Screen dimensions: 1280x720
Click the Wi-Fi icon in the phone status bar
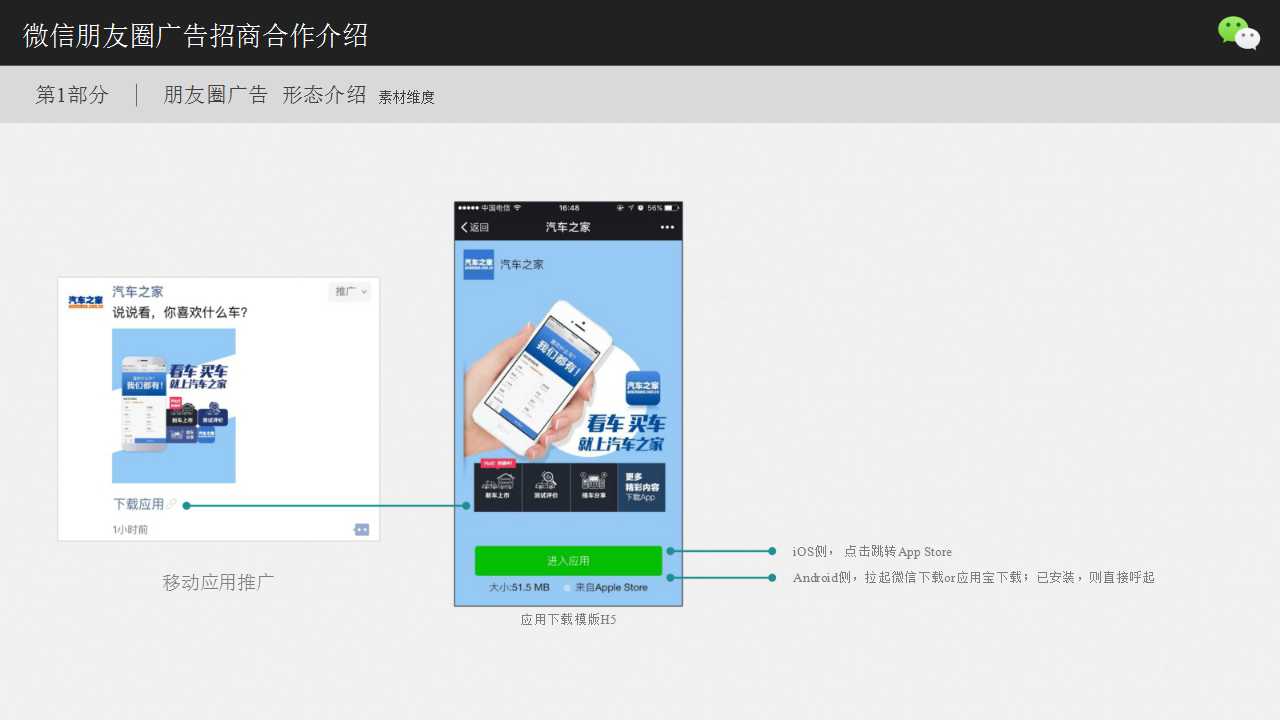pos(516,207)
